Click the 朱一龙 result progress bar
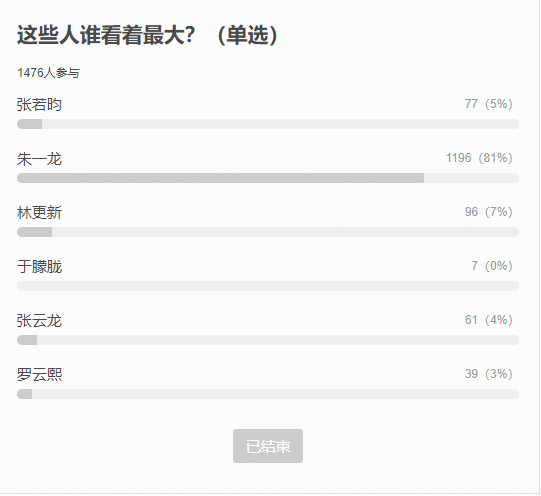 point(268,178)
